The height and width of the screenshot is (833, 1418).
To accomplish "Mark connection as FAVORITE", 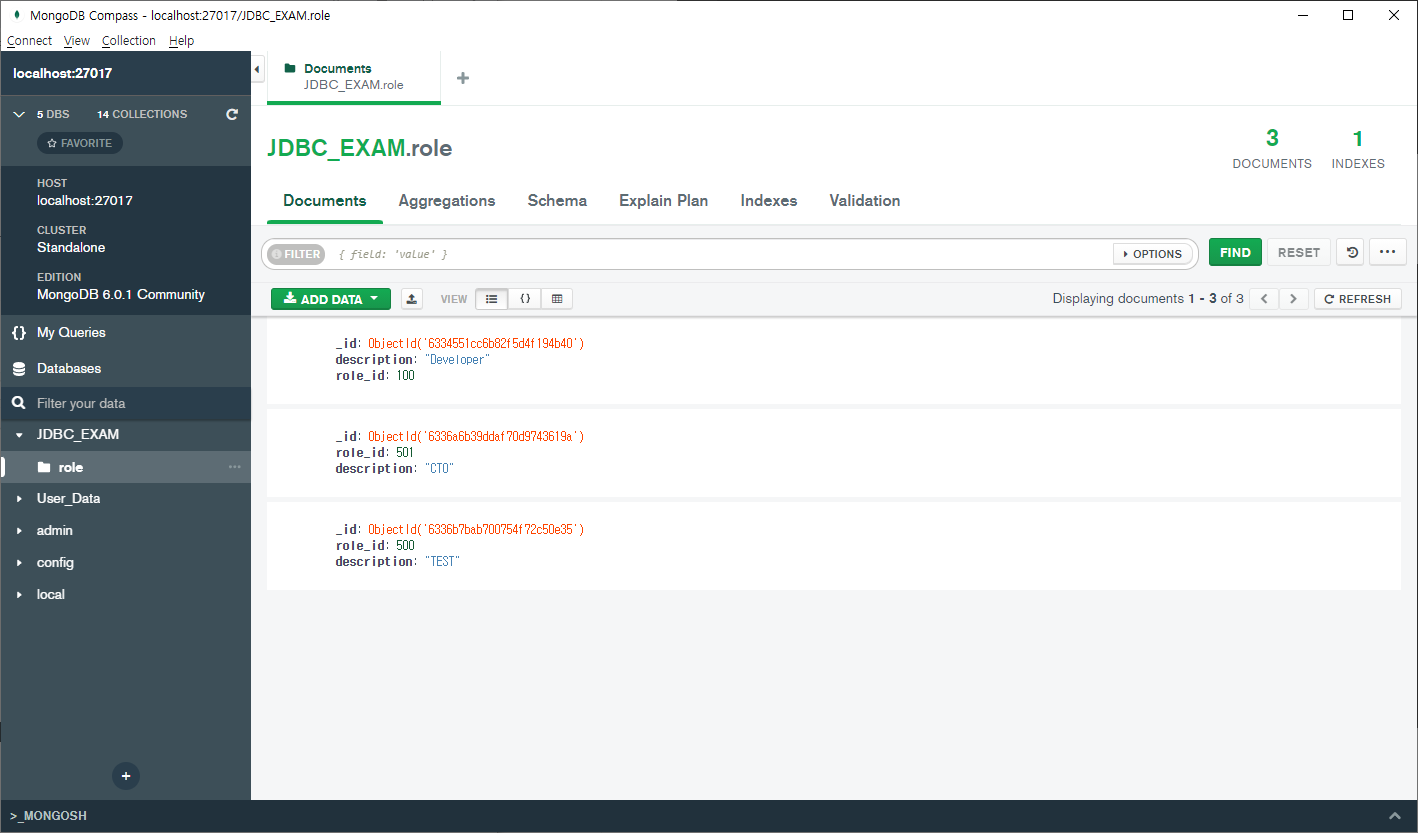I will point(80,143).
